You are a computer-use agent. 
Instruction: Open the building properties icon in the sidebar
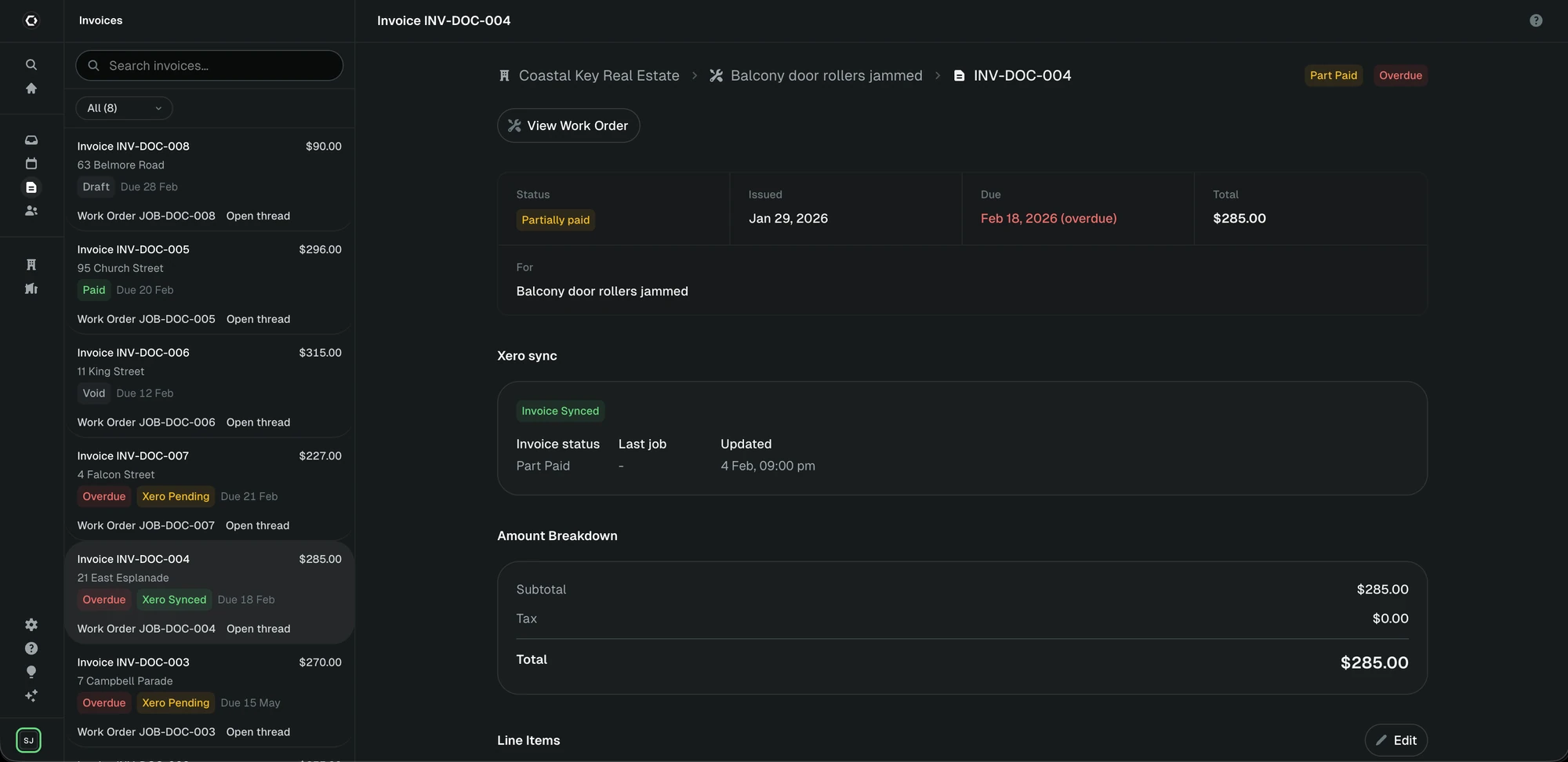point(31,265)
